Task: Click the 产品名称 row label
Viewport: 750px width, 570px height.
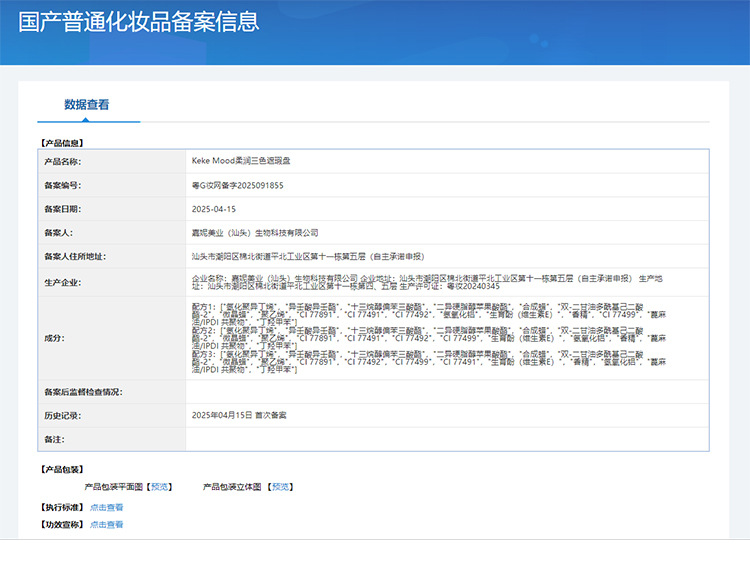Action: pos(63,162)
